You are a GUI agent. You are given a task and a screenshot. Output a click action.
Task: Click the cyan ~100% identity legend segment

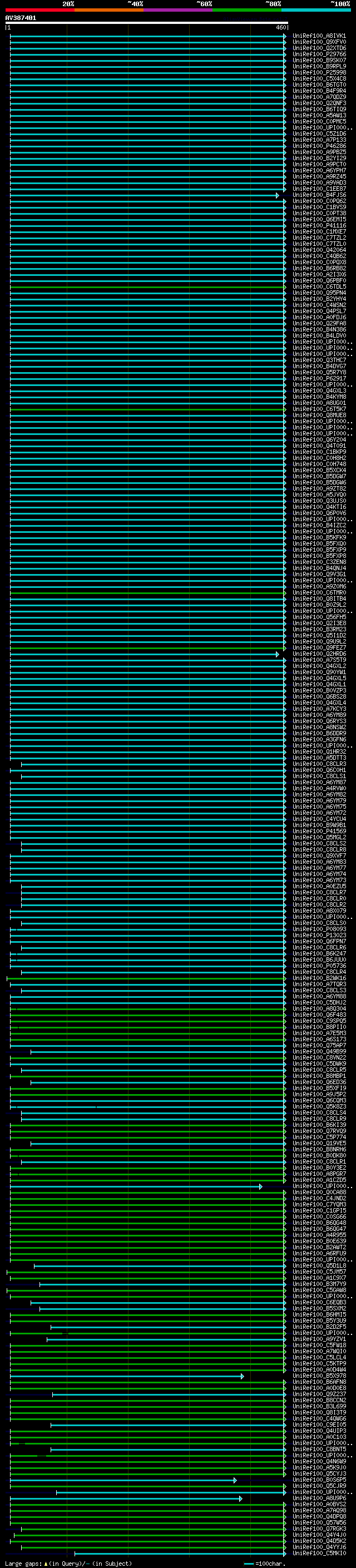317,11
